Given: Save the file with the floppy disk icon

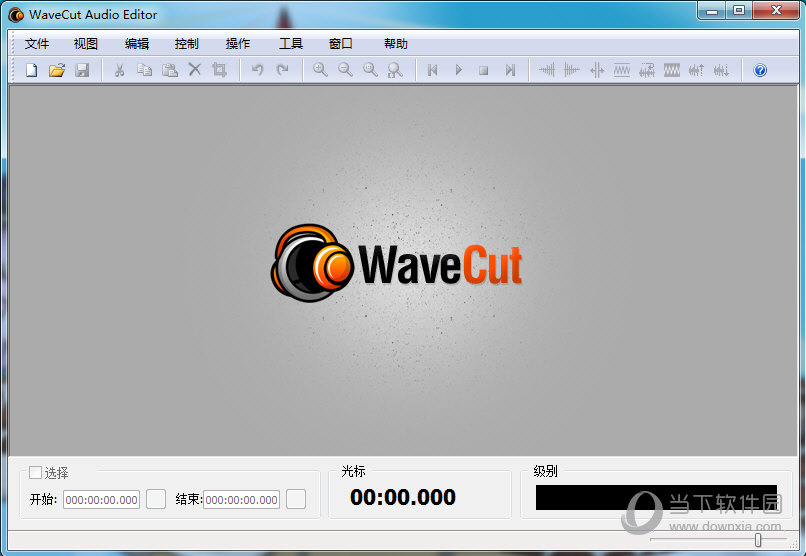Looking at the screenshot, I should tap(82, 70).
